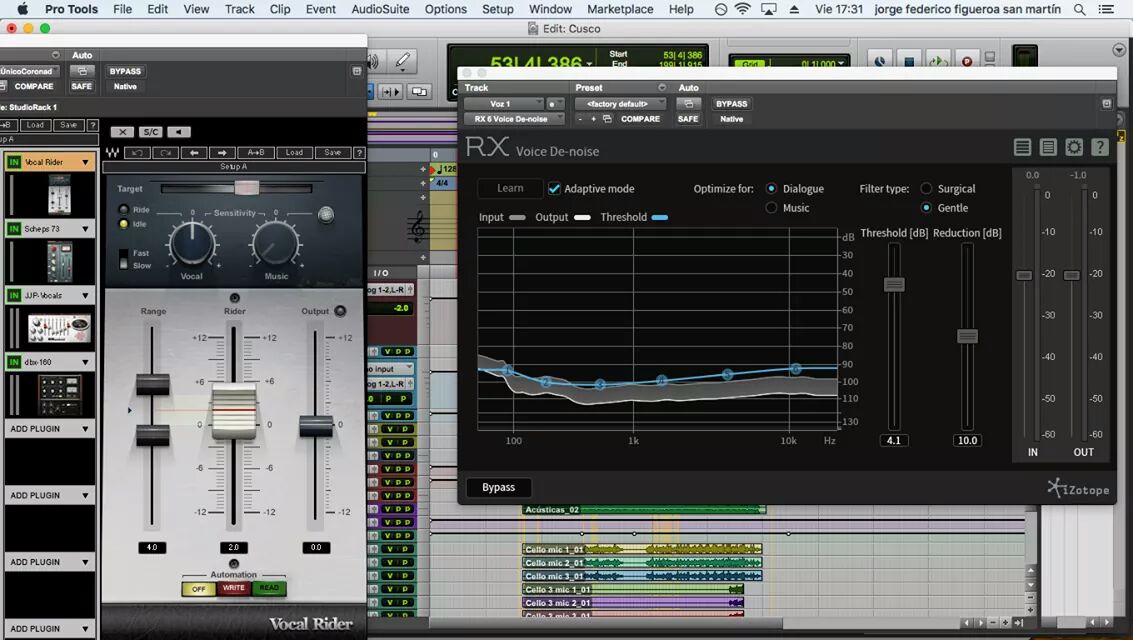The width and height of the screenshot is (1133, 640).
Task: Click the Auto window icon in StudioRack plugin header
Action: click(82, 71)
